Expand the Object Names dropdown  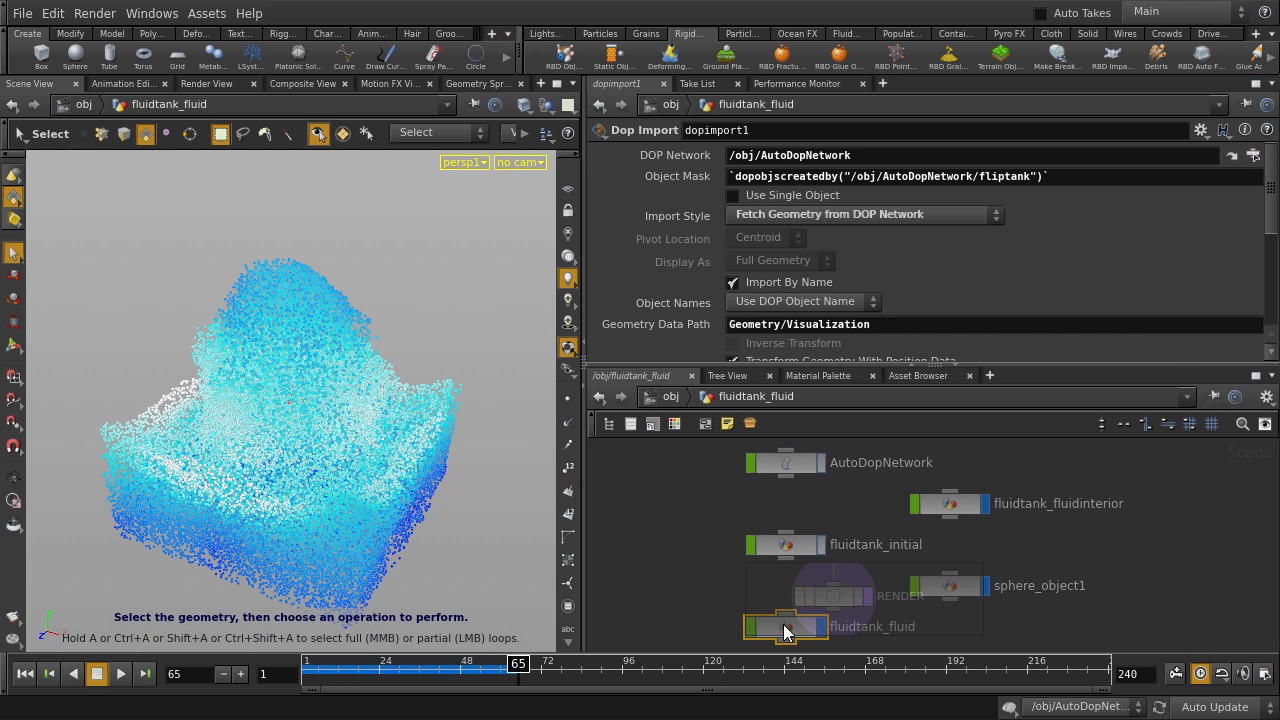point(804,302)
